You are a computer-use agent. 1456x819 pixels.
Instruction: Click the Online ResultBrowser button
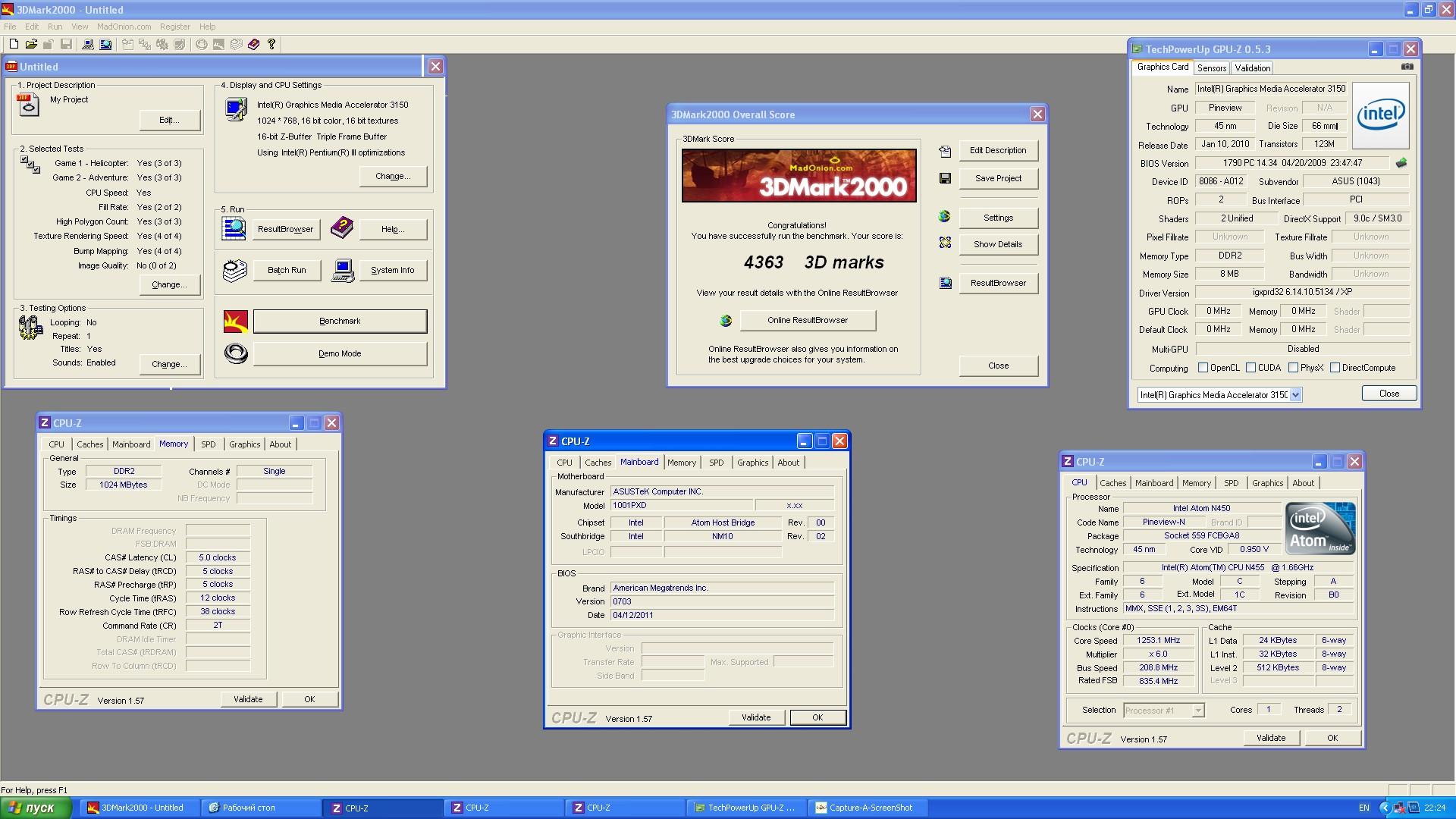pyautogui.click(x=808, y=321)
